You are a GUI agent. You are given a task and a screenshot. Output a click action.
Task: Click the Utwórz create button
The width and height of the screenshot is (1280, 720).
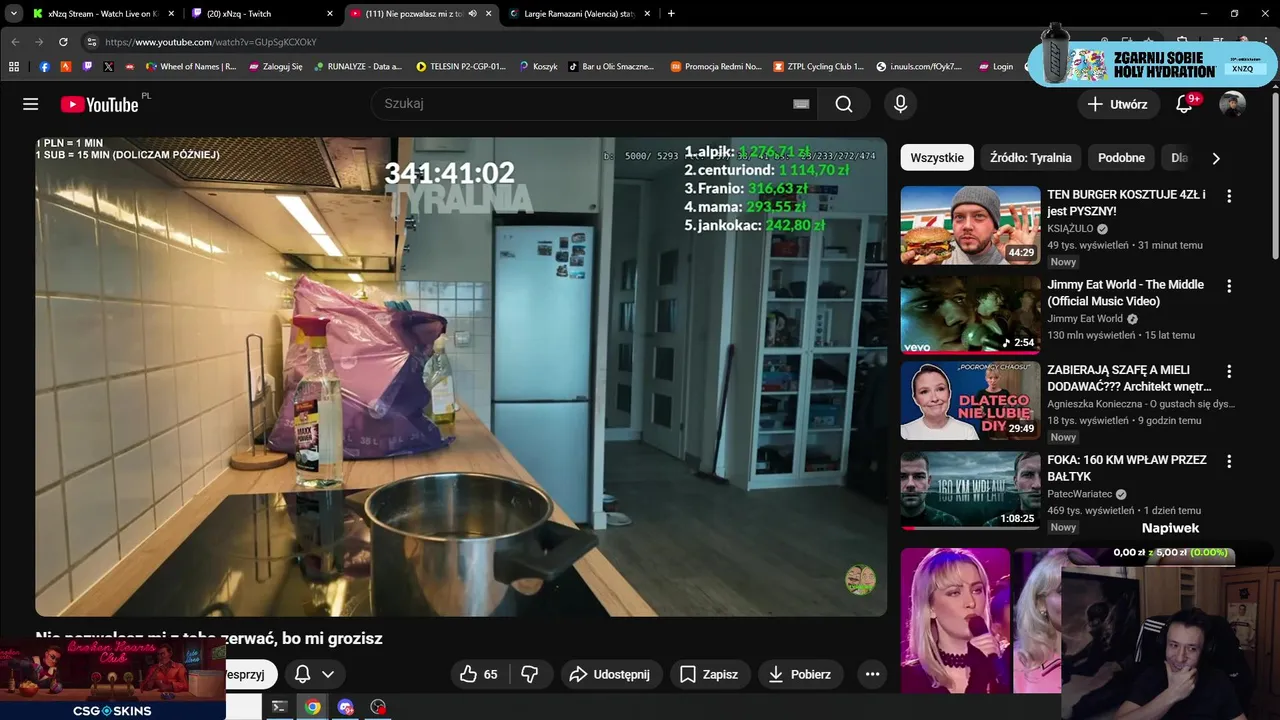pyautogui.click(x=1118, y=104)
